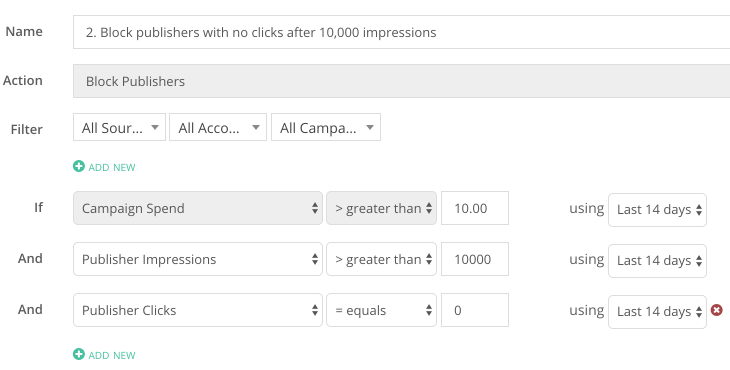Change the equals operator for Publisher Clicks
The image size is (730, 370).
click(381, 310)
